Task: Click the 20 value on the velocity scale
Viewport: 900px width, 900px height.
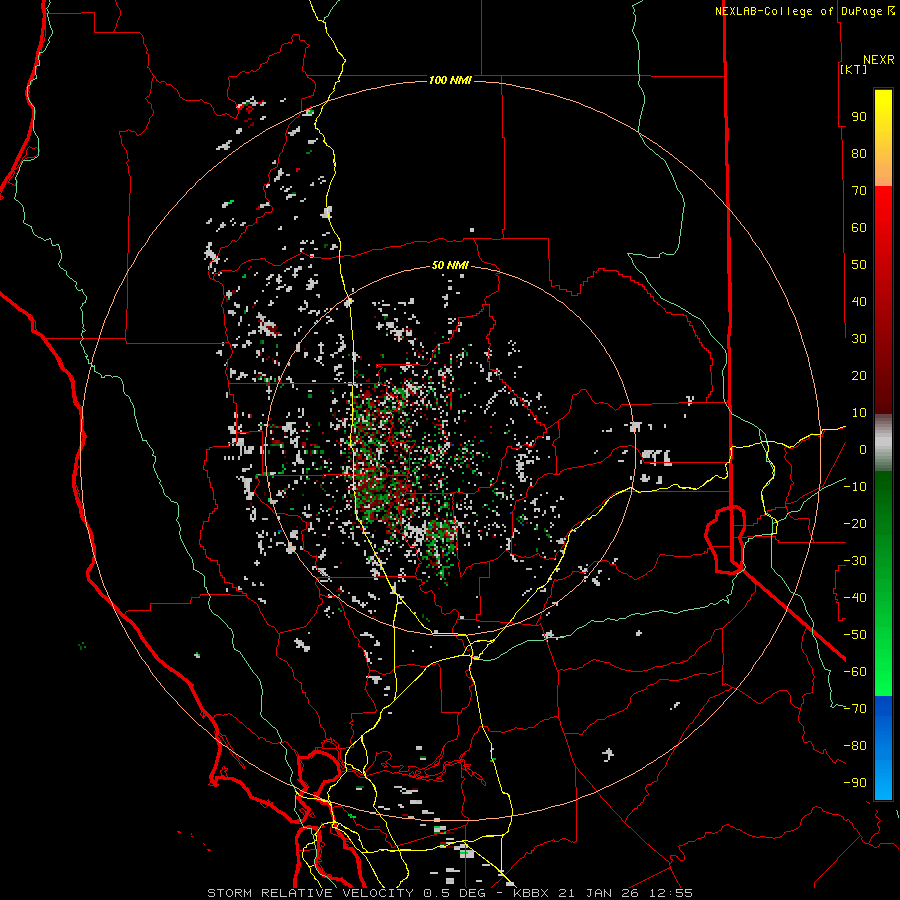Action: pyautogui.click(x=859, y=376)
